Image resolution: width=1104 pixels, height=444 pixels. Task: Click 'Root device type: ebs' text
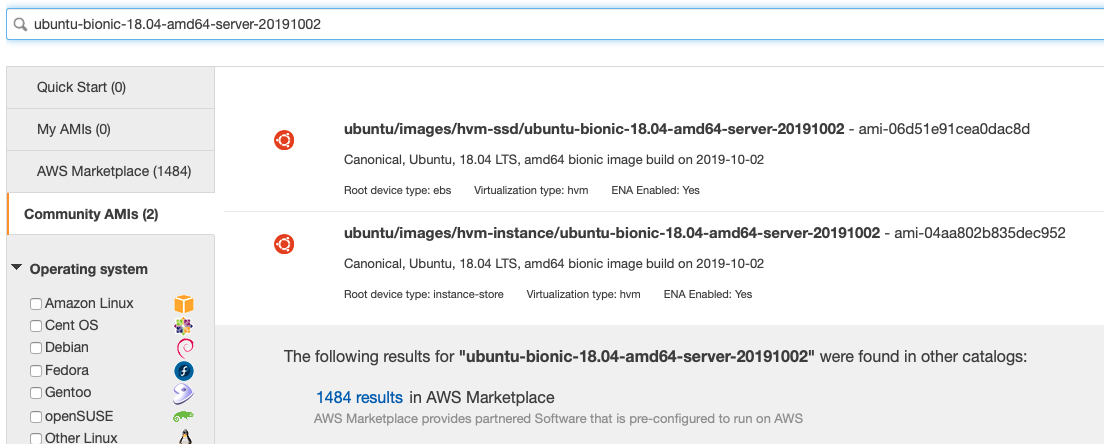[x=398, y=190]
